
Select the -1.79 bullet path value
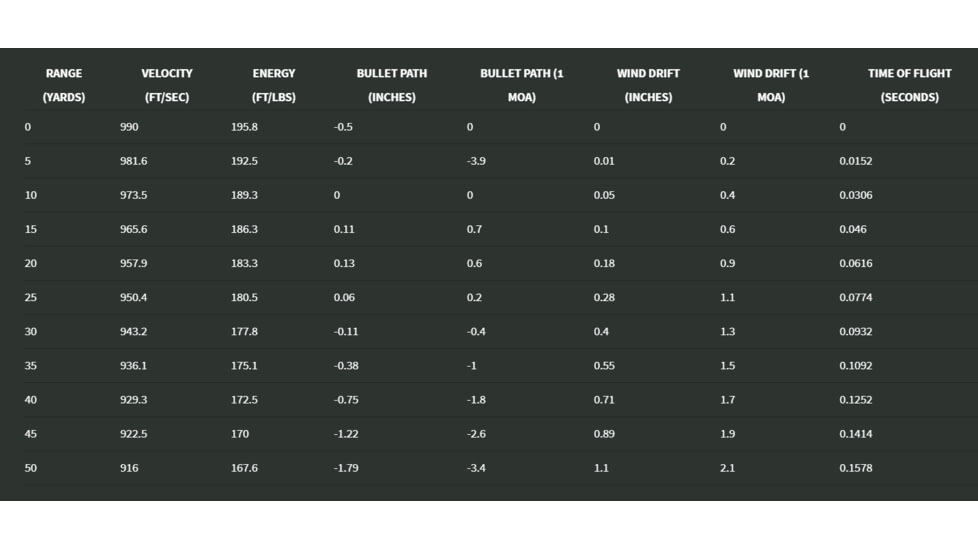(346, 468)
